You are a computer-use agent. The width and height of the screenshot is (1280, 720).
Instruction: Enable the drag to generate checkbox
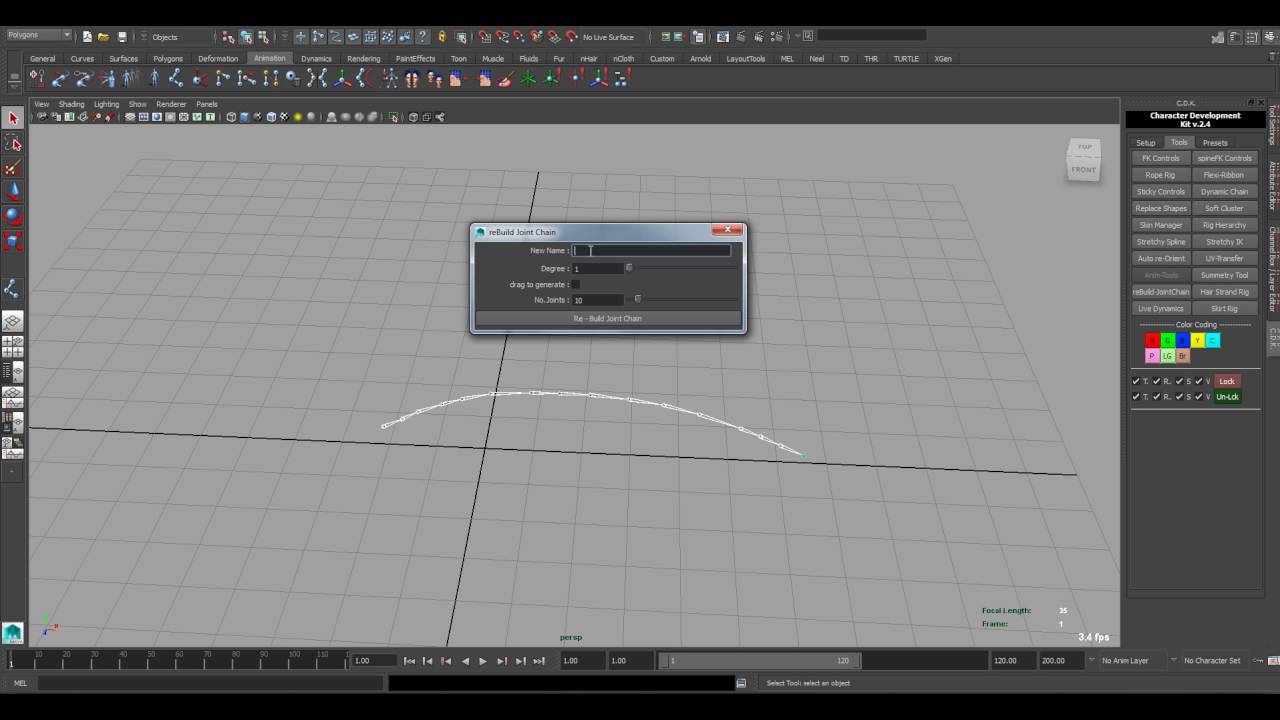click(x=575, y=285)
